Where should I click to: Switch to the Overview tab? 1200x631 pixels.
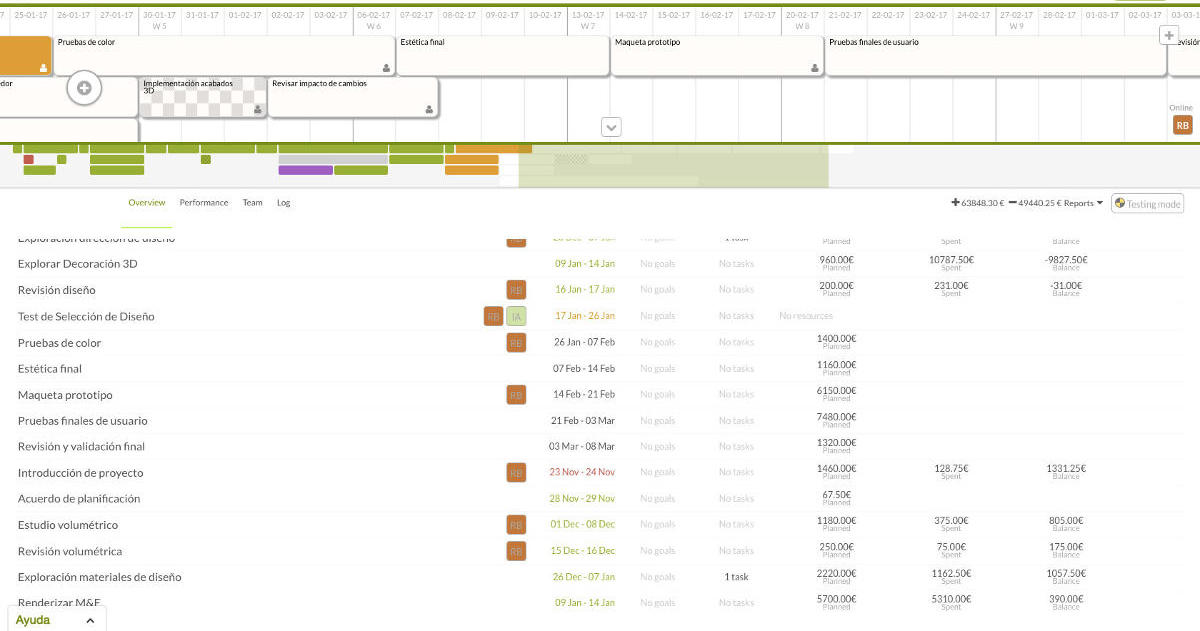(x=147, y=203)
